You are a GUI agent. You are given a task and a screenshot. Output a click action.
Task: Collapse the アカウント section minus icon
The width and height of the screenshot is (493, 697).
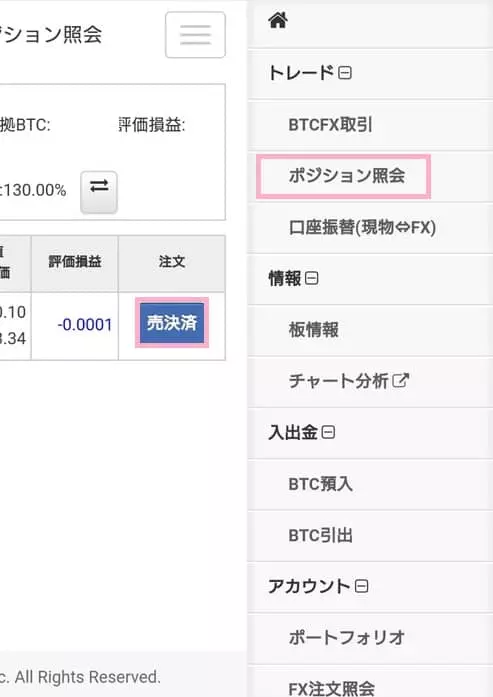pos(361,586)
